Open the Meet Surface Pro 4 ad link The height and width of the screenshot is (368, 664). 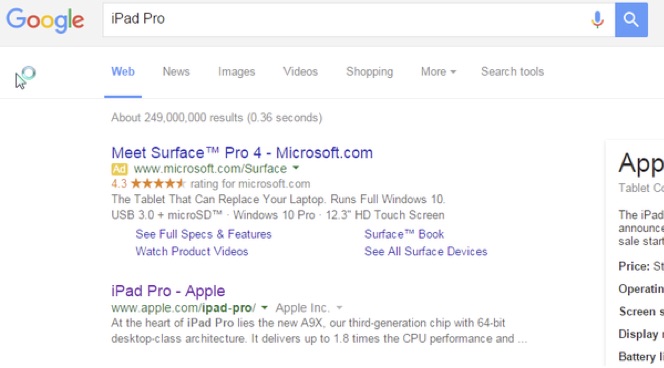tap(242, 153)
